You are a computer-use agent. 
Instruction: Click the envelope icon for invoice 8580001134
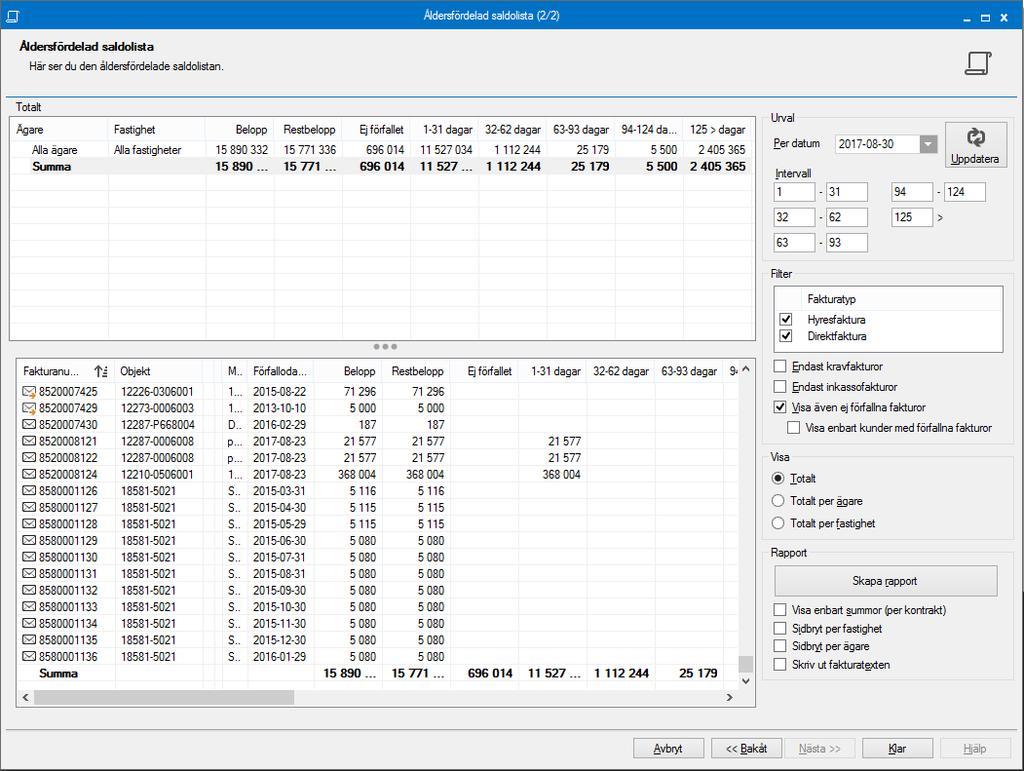(29, 623)
